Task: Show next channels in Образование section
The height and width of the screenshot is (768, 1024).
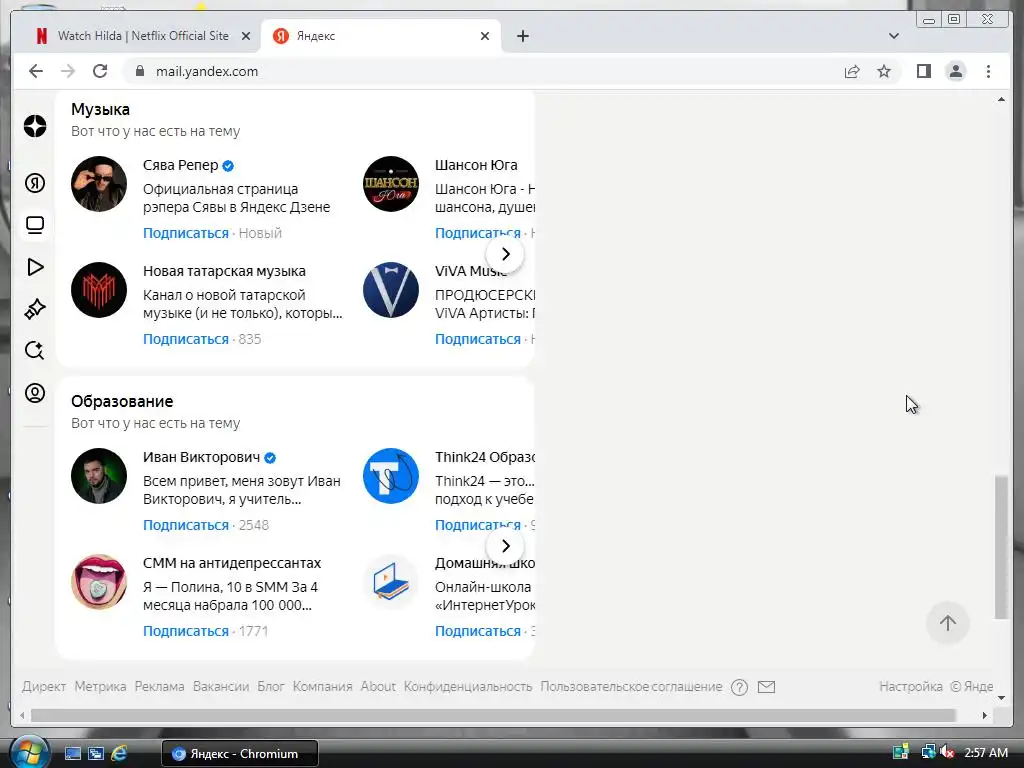Action: coord(505,546)
